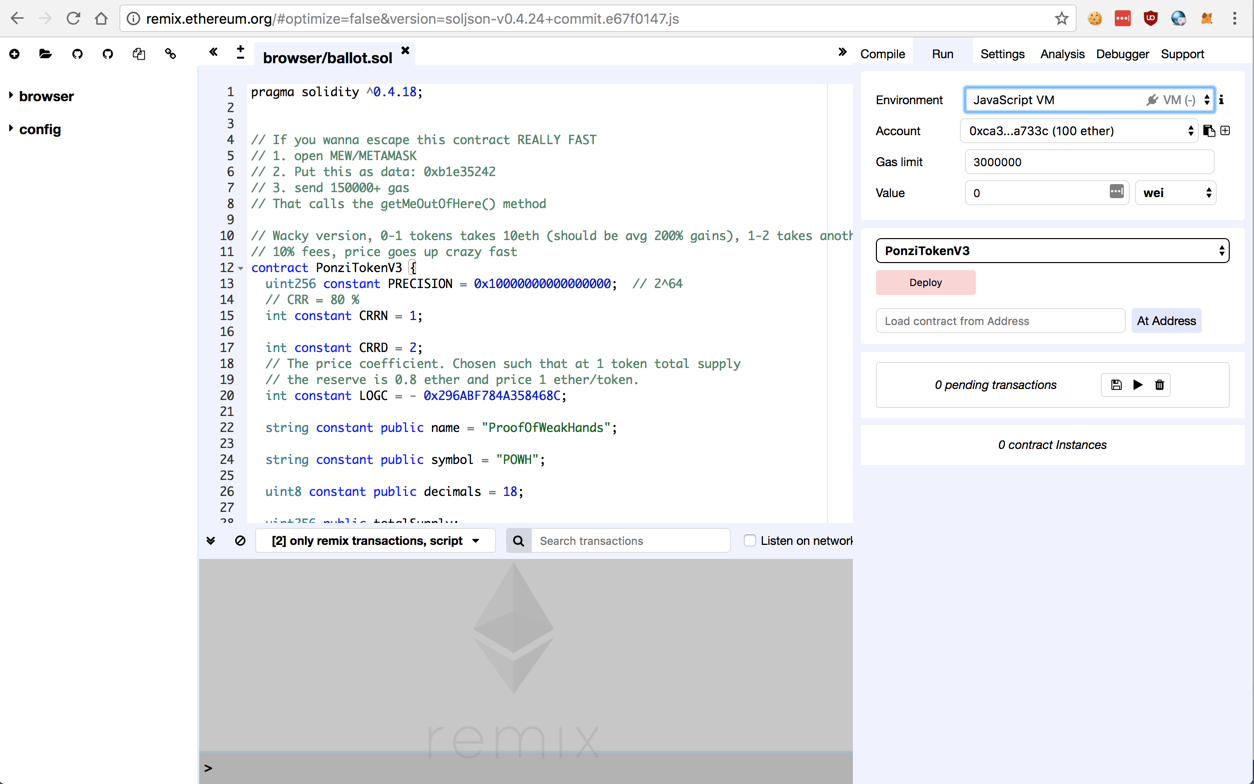Open the Debugger tab
Screen dimensions: 1254x784
[1122, 54]
